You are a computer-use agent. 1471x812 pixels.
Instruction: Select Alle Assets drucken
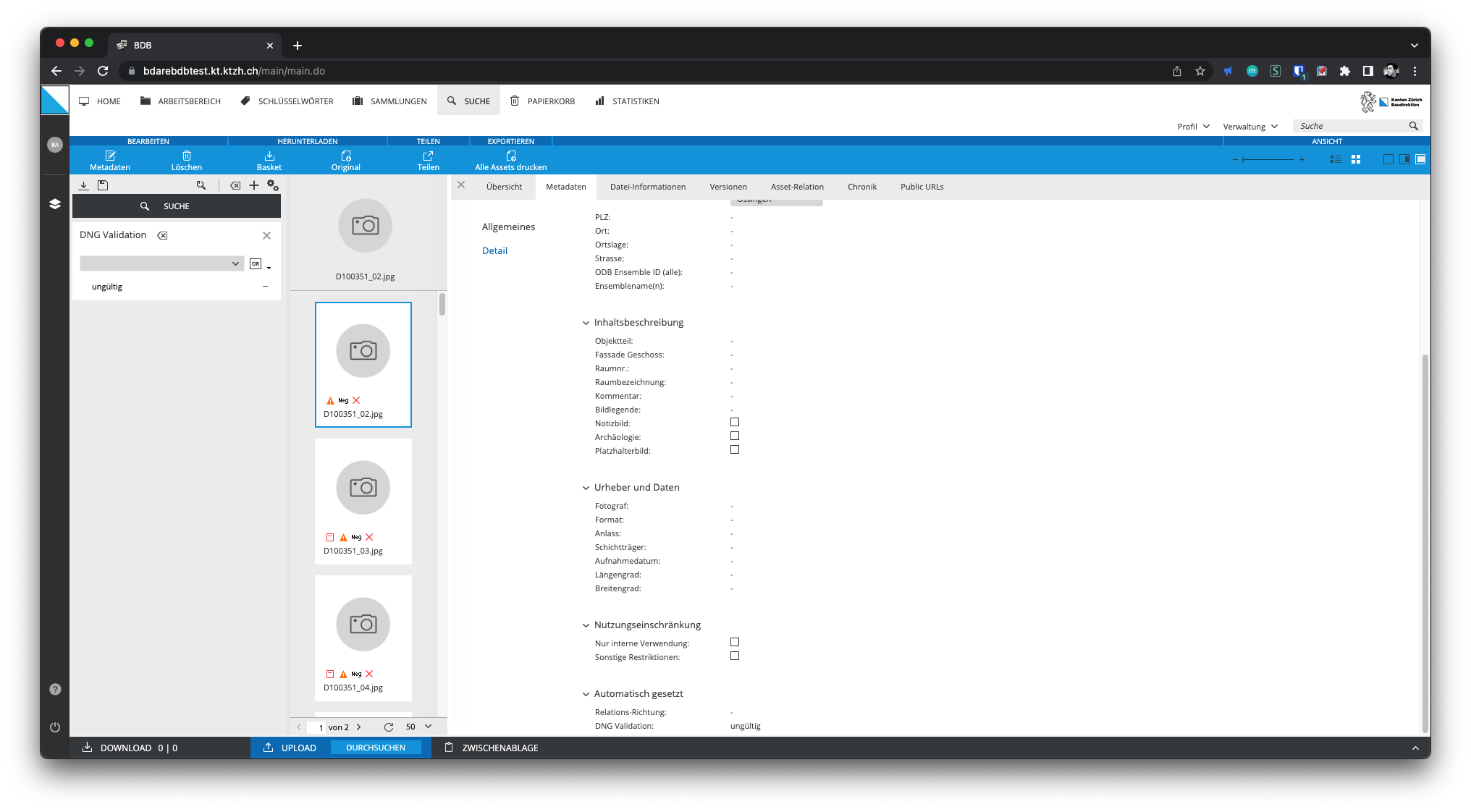click(x=510, y=161)
